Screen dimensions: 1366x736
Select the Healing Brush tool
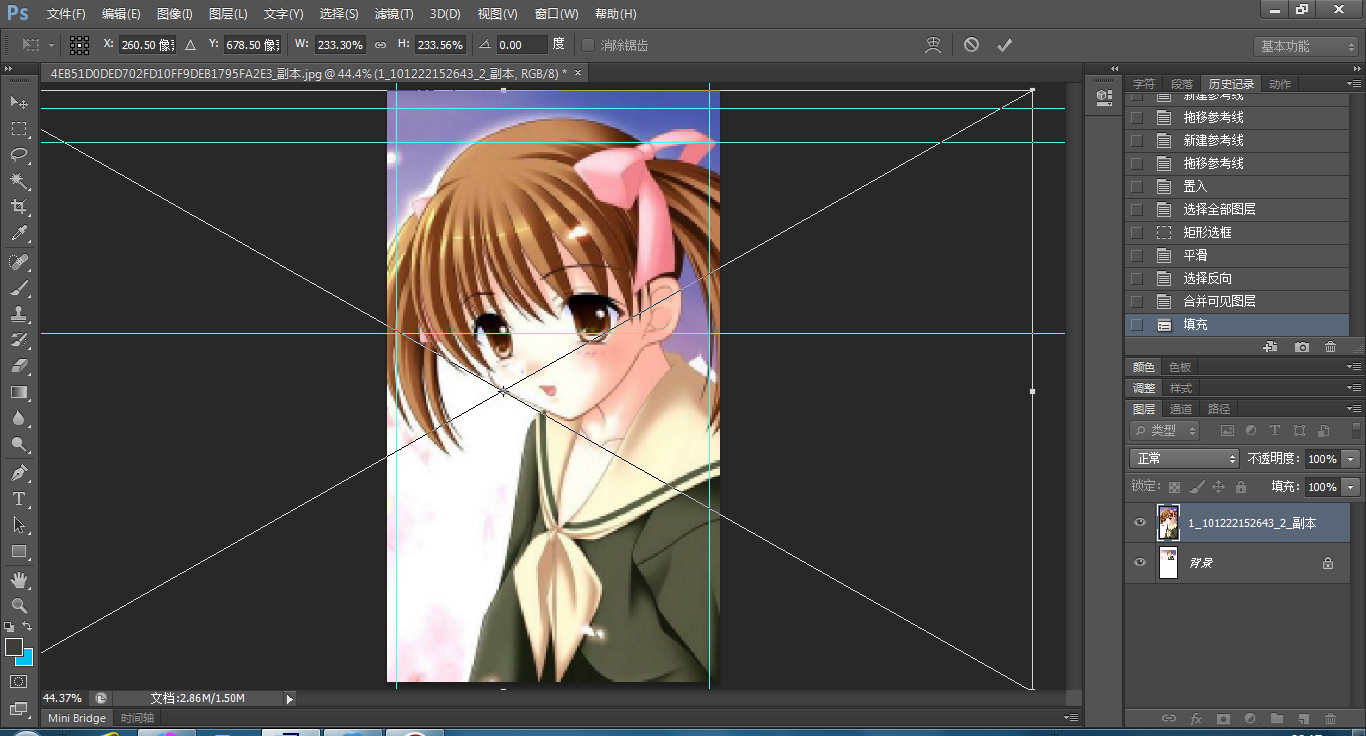19,262
